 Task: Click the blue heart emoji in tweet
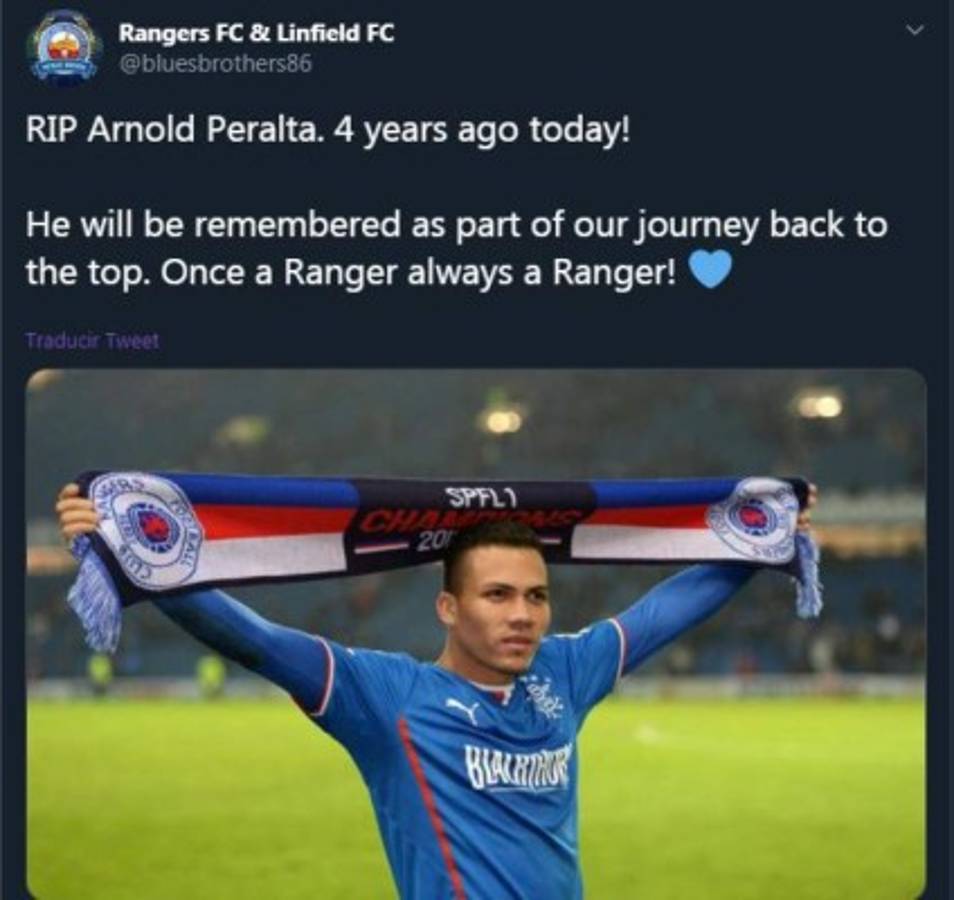tap(708, 272)
